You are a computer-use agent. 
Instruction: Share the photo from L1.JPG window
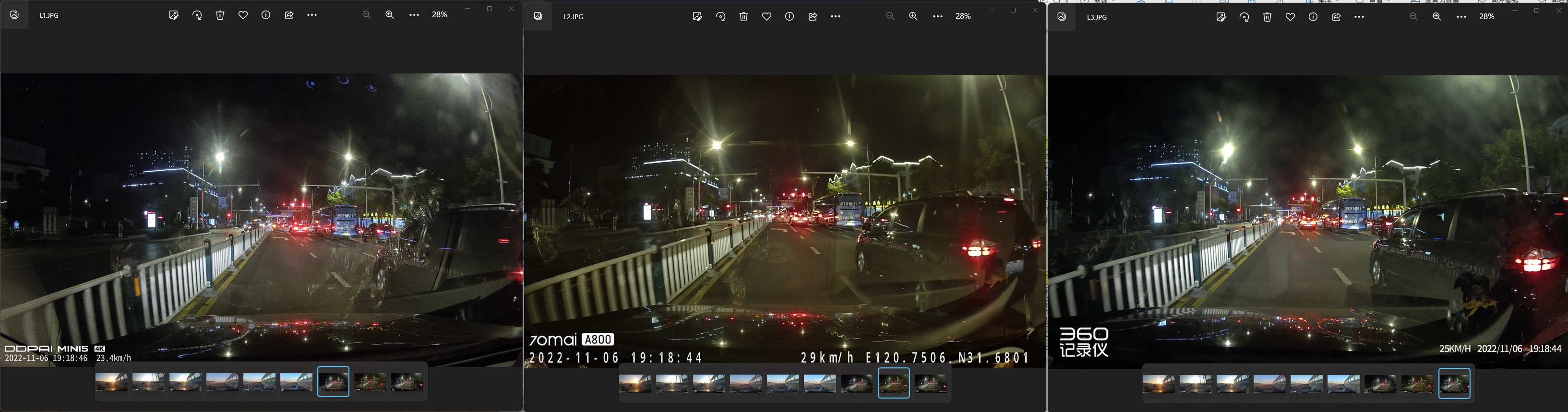click(x=289, y=15)
